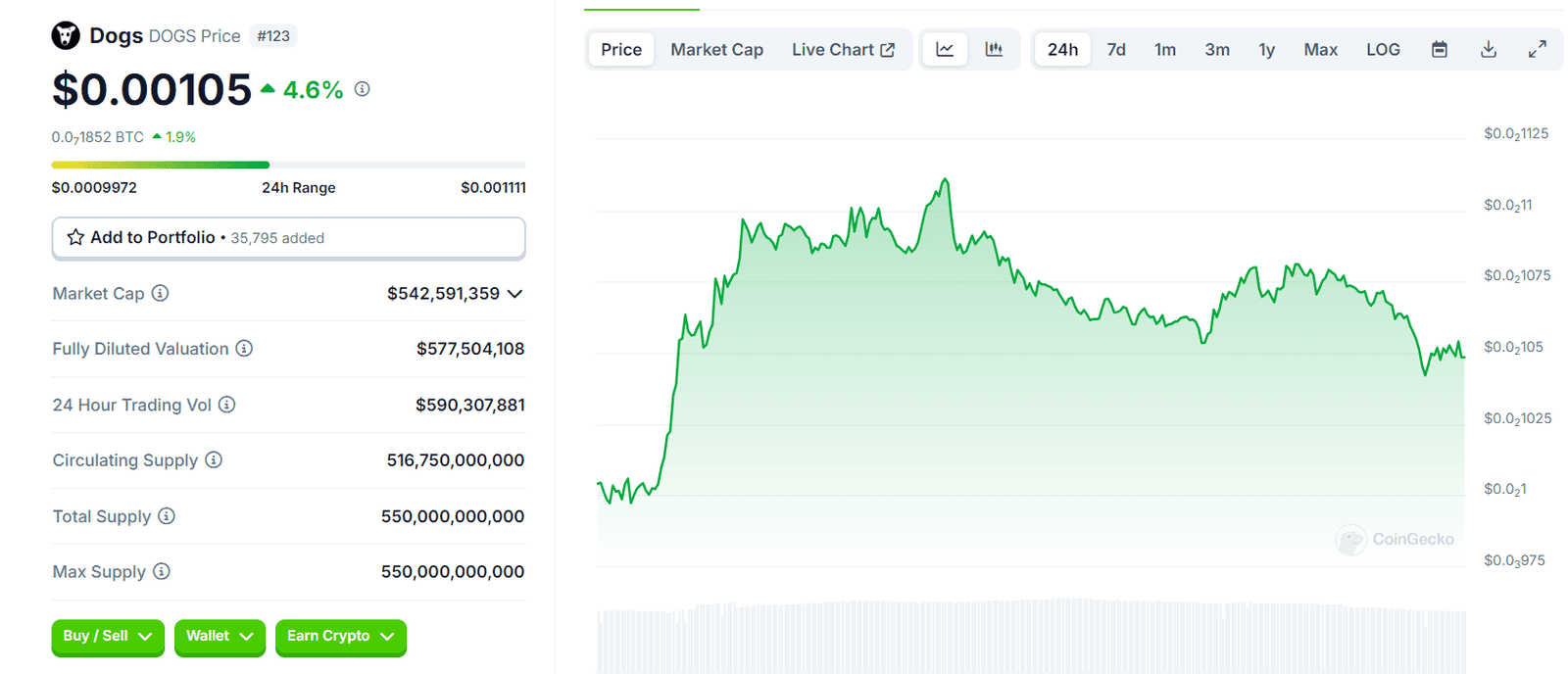Click the Dogs coin logo icon
Viewport: 1568px width, 674px height.
[66, 36]
